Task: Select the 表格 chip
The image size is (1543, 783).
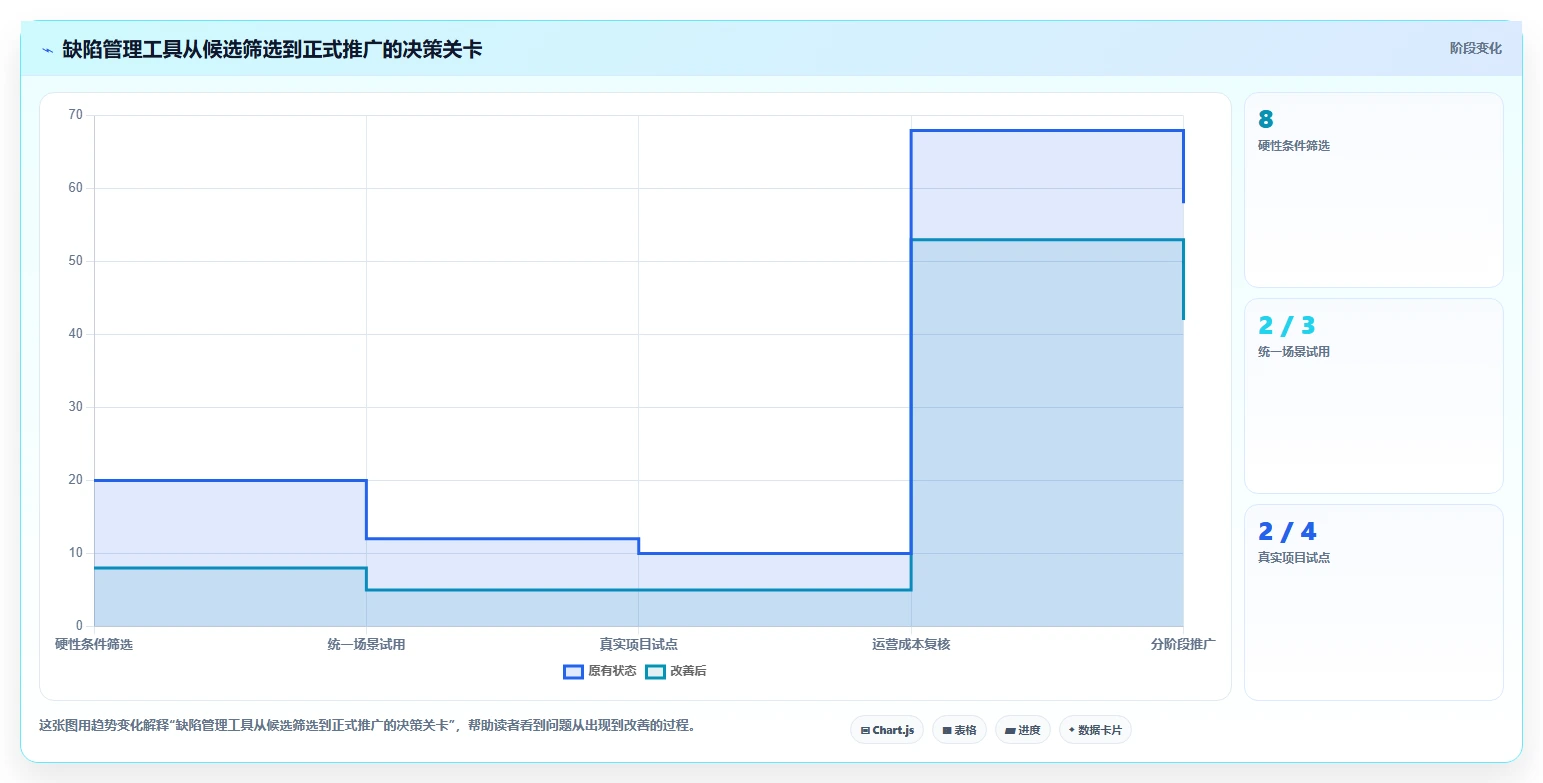Action: pos(959,730)
